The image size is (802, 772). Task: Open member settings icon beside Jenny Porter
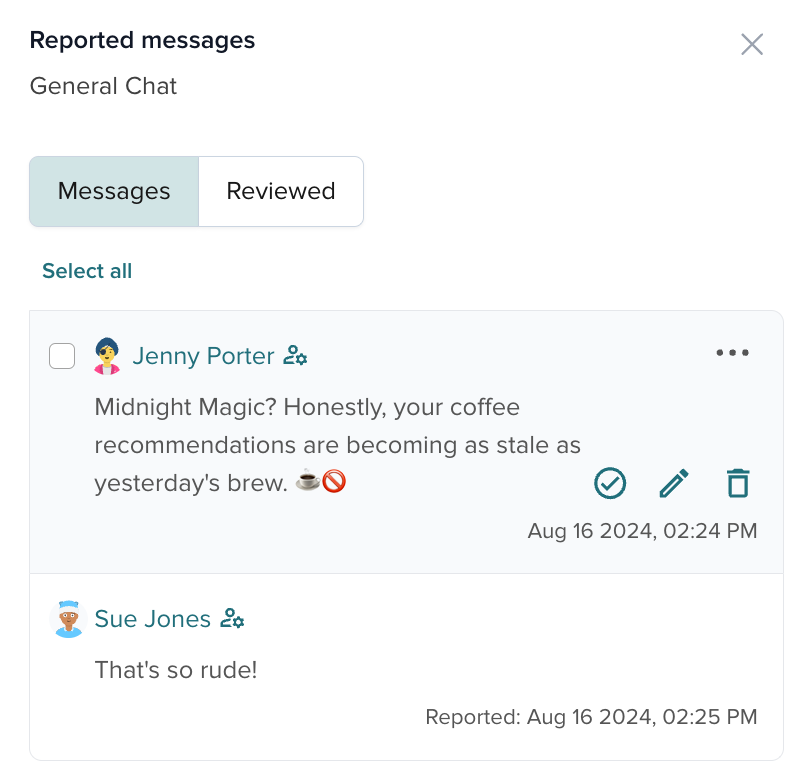tap(296, 356)
